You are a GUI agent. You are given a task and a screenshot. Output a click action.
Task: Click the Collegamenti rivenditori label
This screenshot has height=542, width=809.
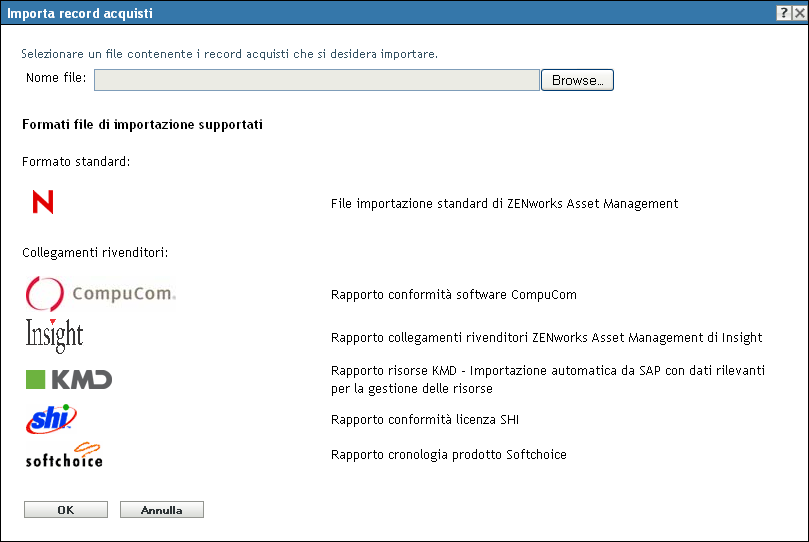click(x=95, y=253)
